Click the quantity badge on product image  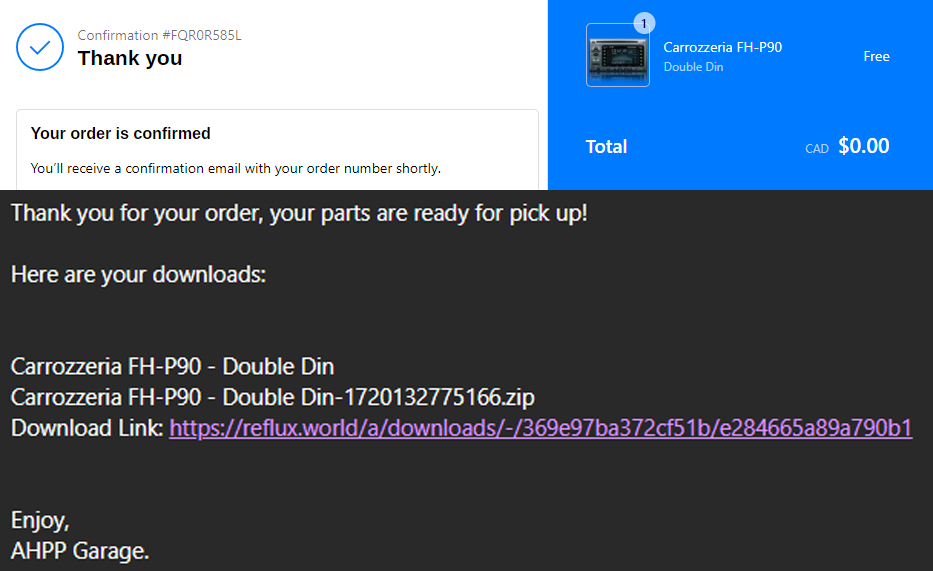click(x=644, y=23)
